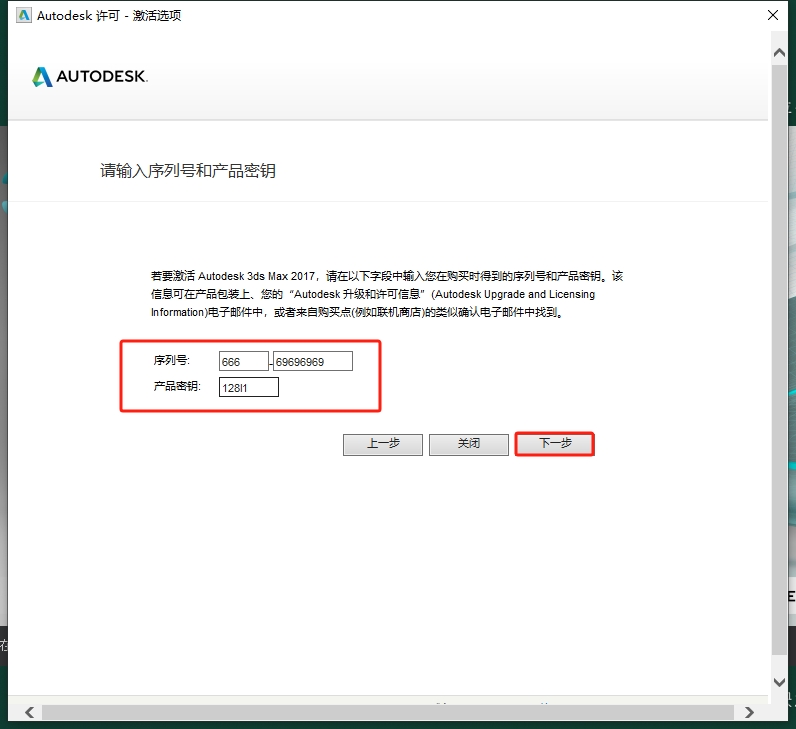Click the horizontal scrollbar thumb

(x=388, y=712)
